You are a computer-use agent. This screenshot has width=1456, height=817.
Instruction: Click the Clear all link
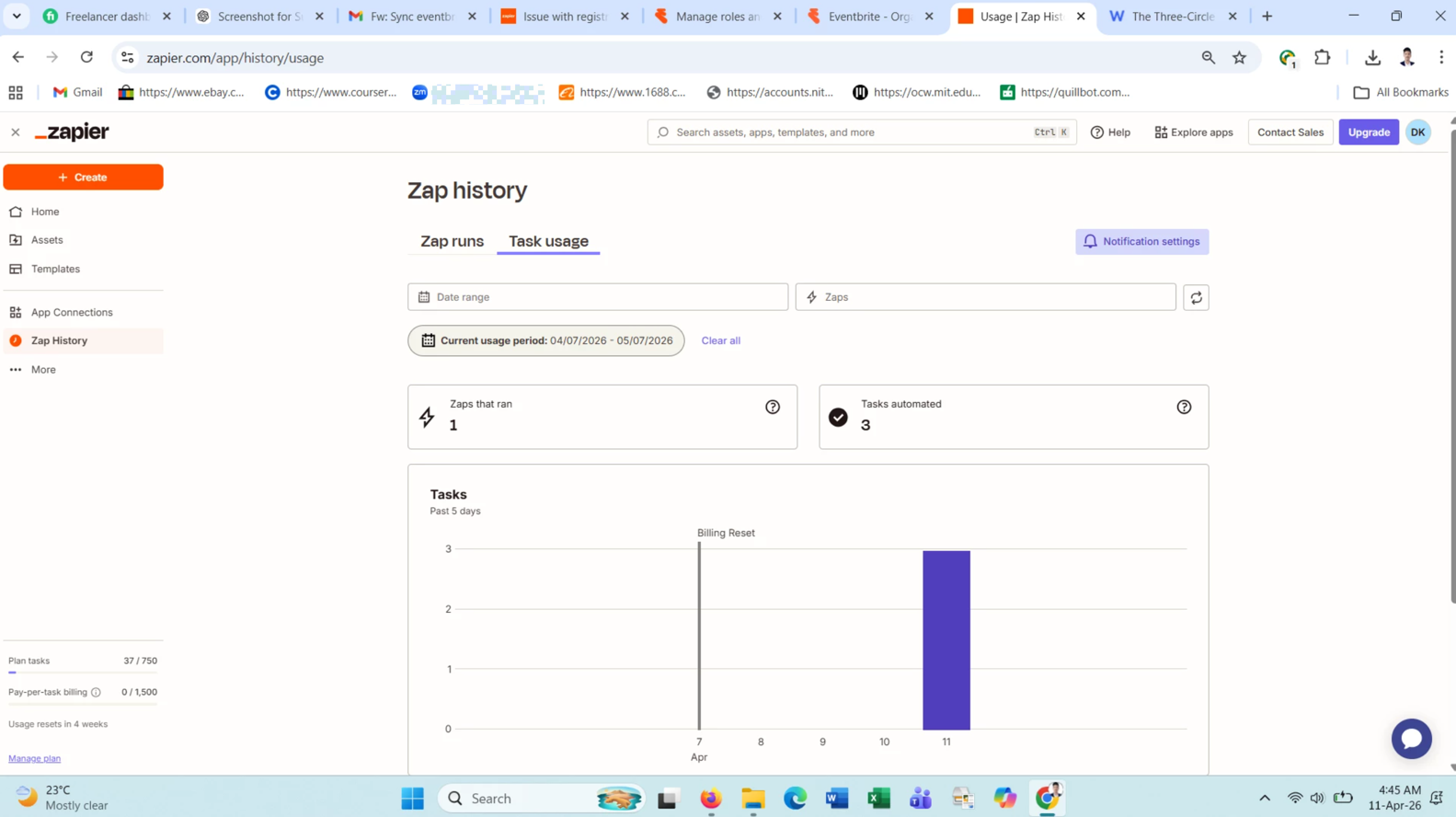click(x=720, y=340)
